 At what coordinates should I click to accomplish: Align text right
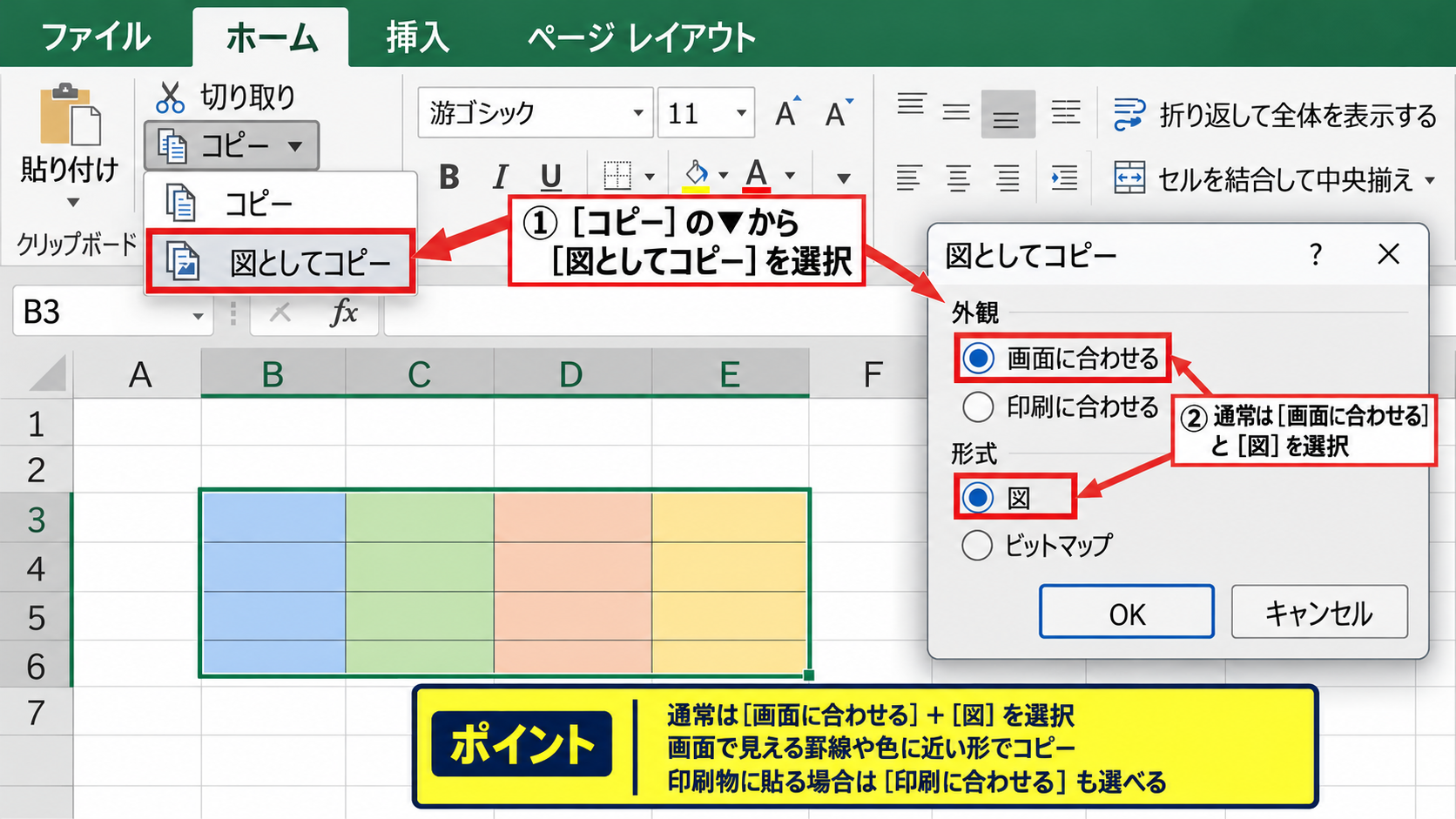coord(1008,178)
